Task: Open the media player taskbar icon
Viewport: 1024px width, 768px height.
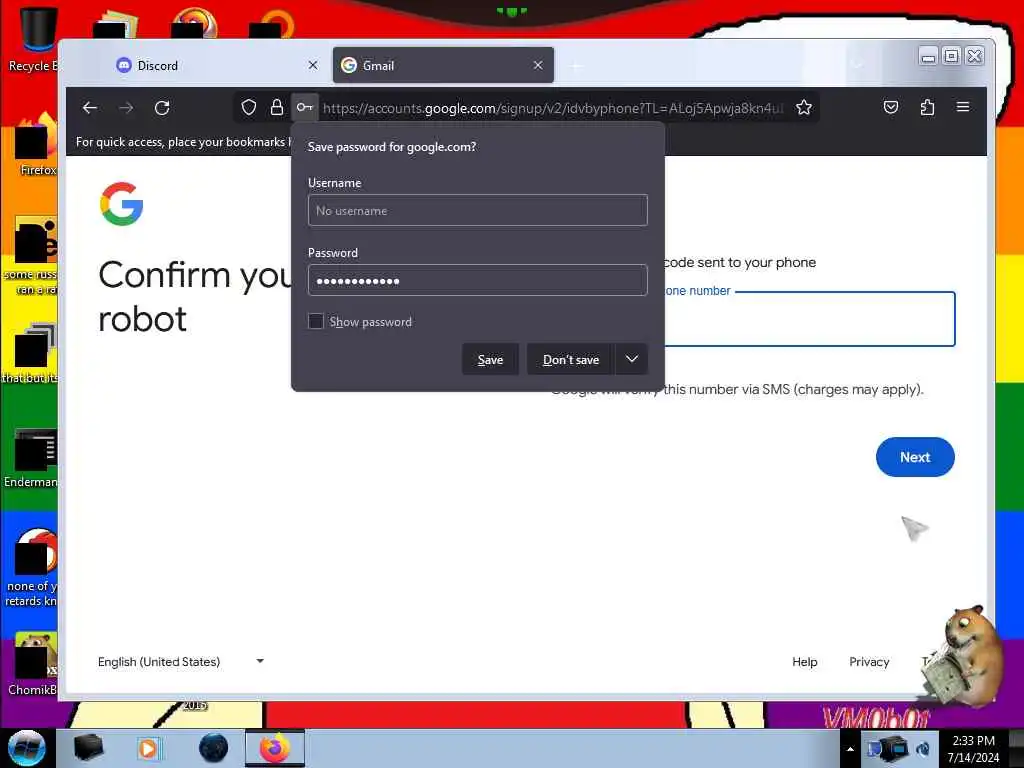Action: tap(148, 748)
